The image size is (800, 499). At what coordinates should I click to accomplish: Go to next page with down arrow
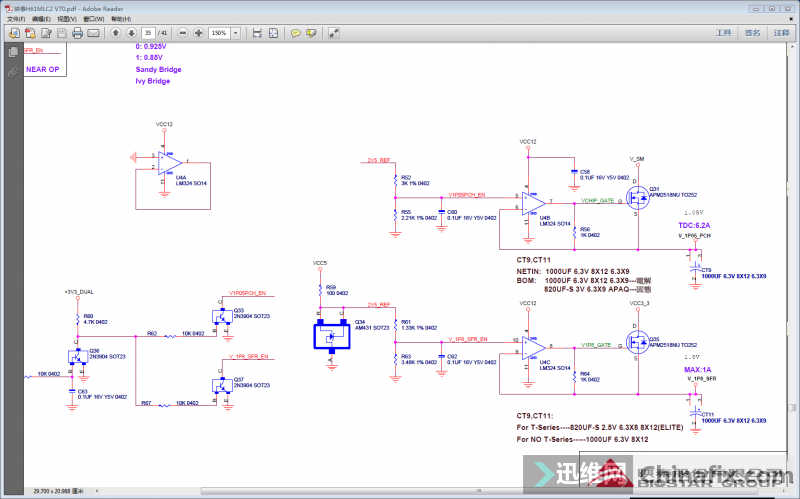point(130,33)
